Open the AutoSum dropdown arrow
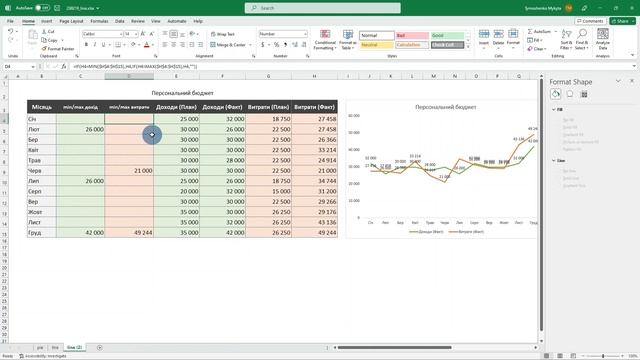 (x=556, y=31)
